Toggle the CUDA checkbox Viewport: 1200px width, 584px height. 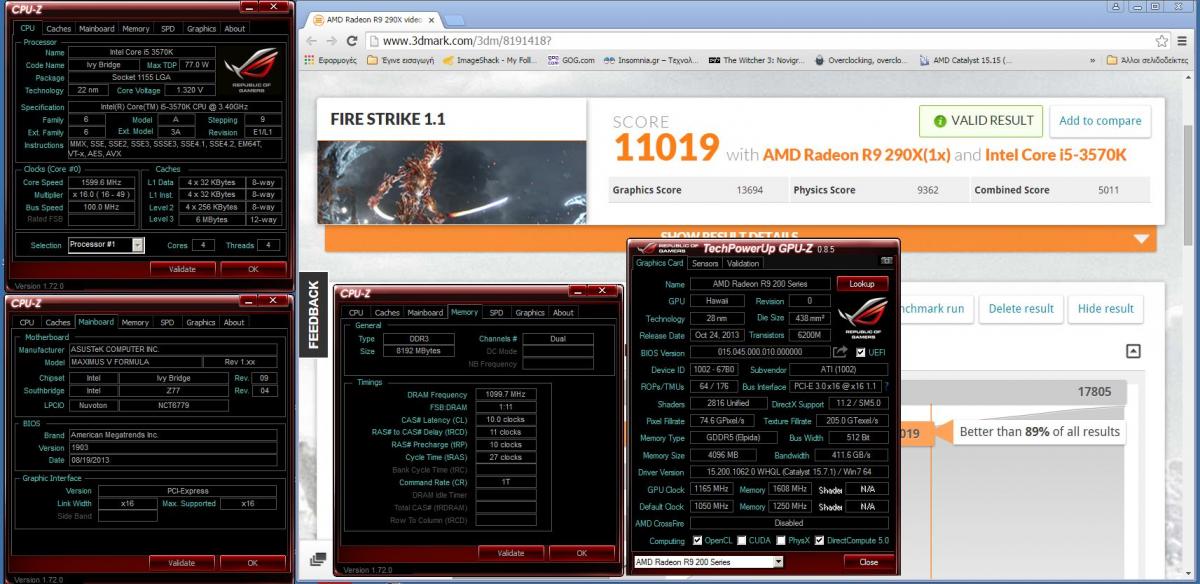click(x=742, y=541)
